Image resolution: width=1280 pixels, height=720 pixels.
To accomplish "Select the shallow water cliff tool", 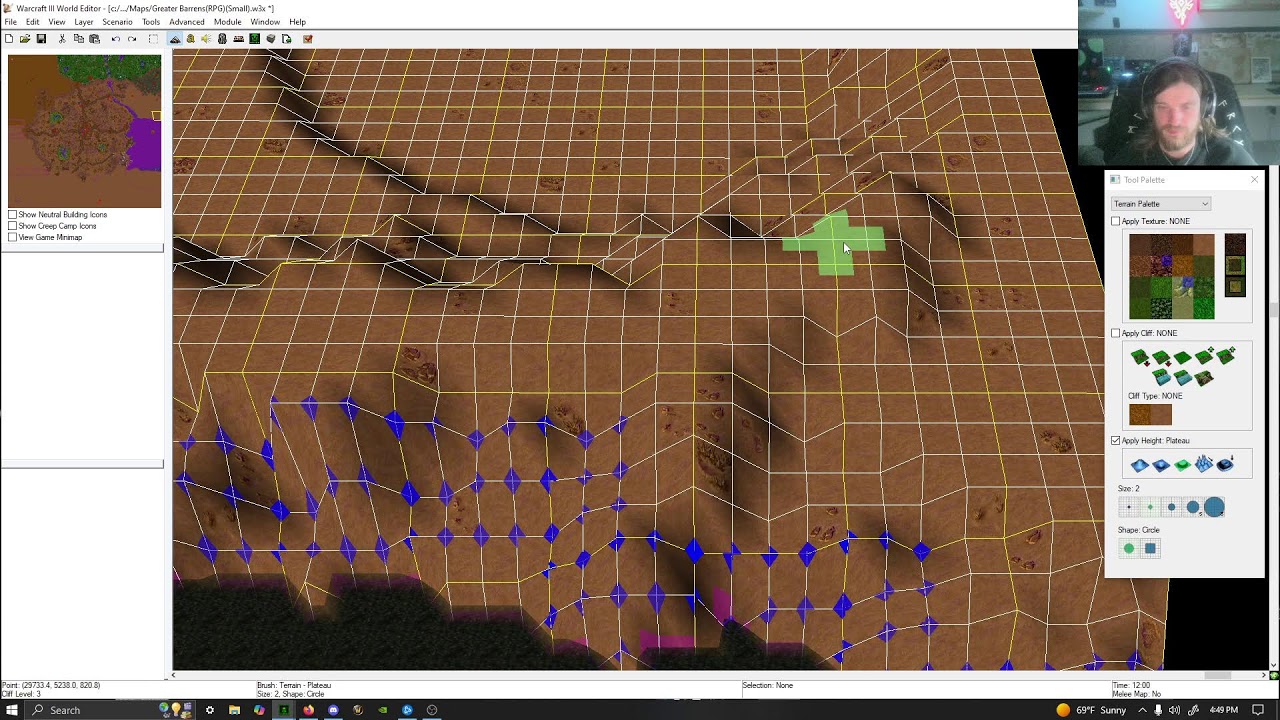I will tap(1181, 377).
